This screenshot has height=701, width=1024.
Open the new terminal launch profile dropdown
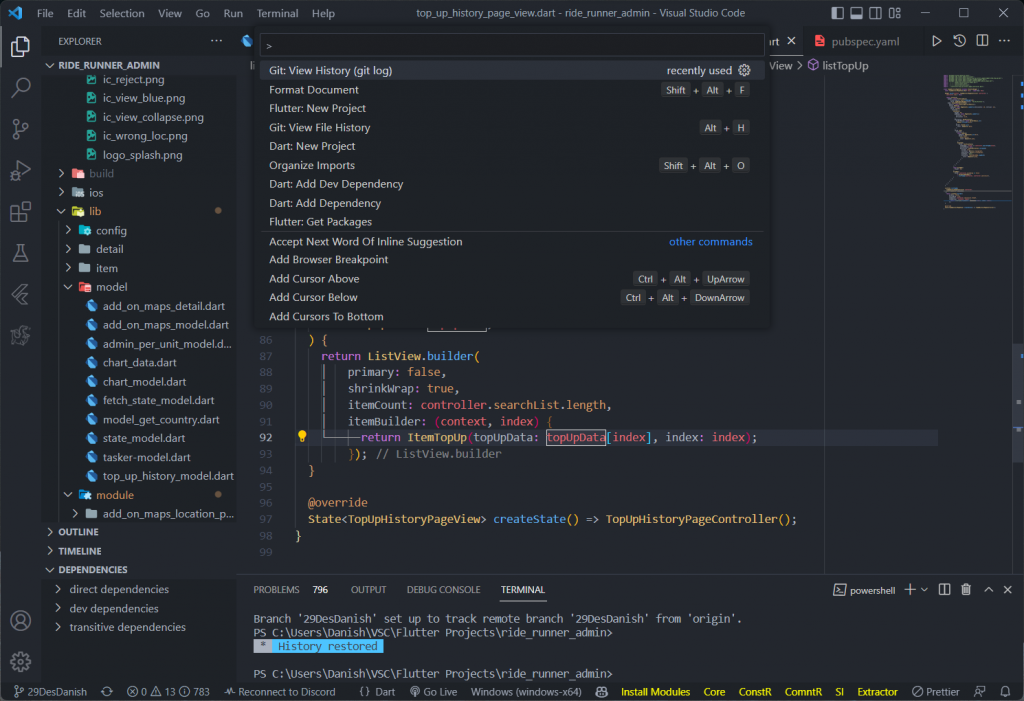924,590
